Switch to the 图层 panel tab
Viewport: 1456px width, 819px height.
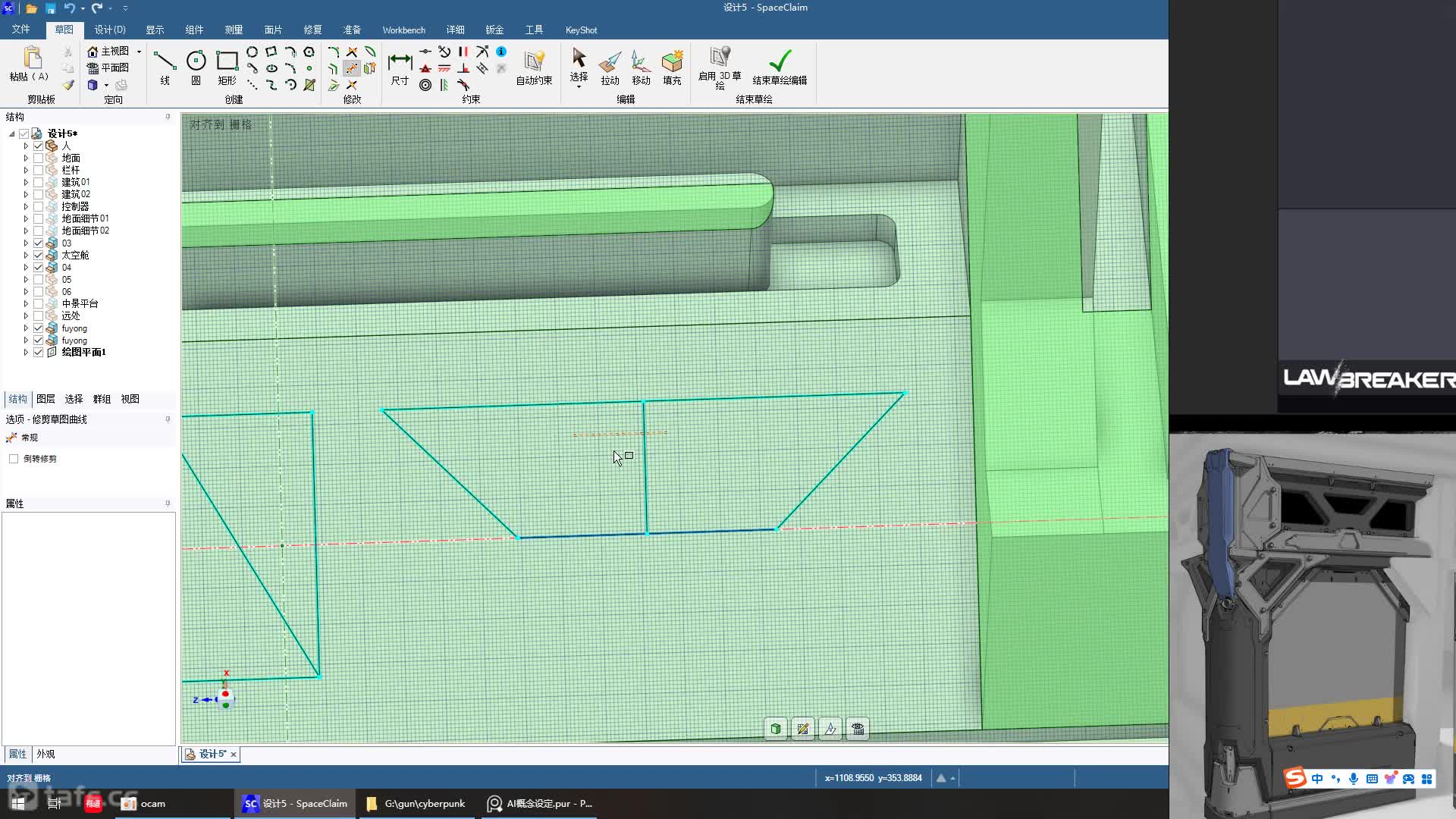point(45,399)
